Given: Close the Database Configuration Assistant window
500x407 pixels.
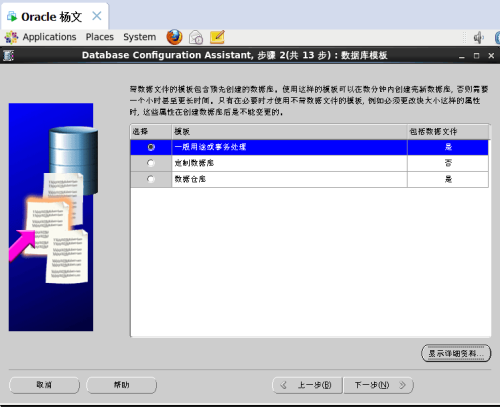Looking at the screenshot, I should tap(491, 56).
